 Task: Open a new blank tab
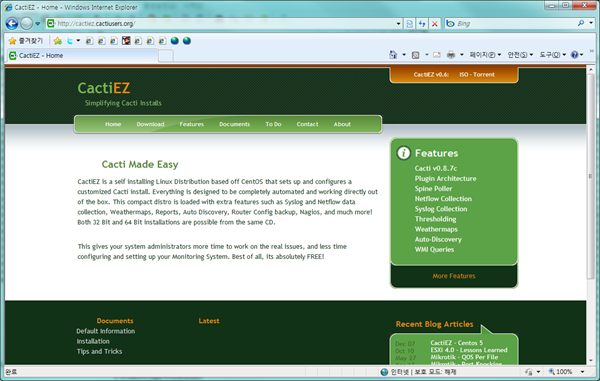[x=166, y=56]
